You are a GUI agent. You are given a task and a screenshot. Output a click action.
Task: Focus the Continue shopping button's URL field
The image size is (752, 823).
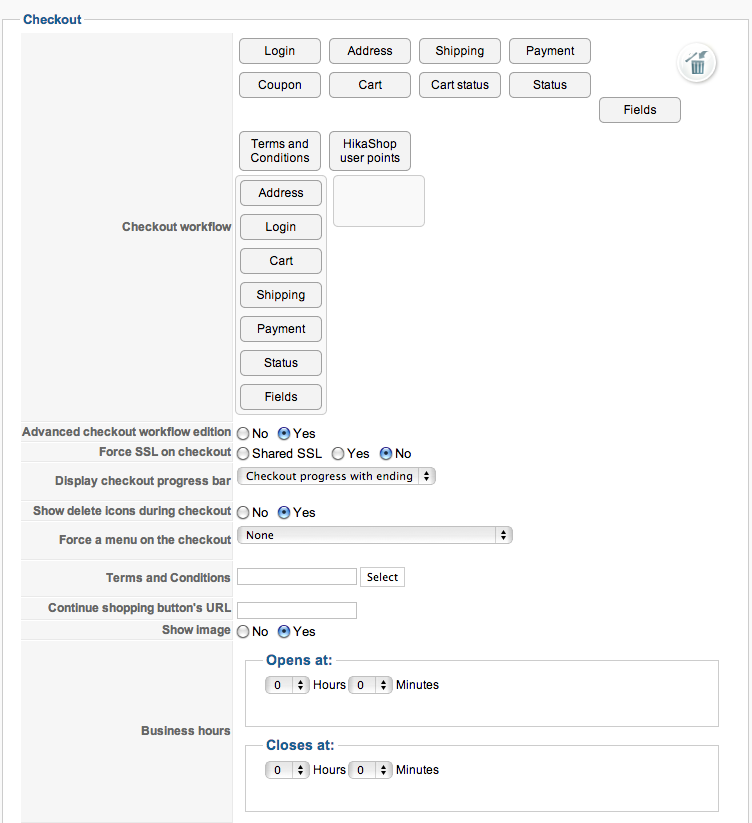297,610
